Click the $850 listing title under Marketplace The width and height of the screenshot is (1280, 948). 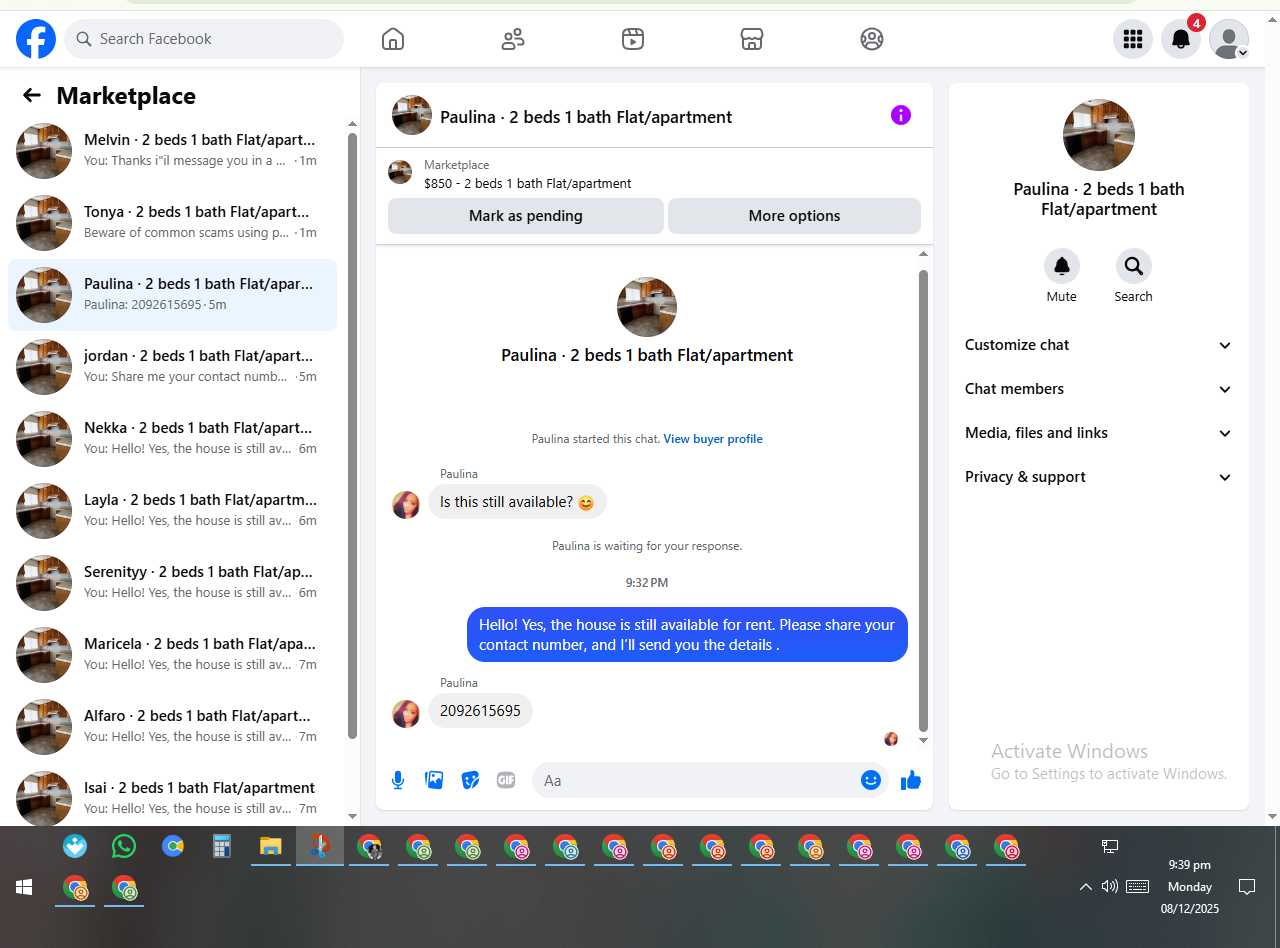(528, 184)
